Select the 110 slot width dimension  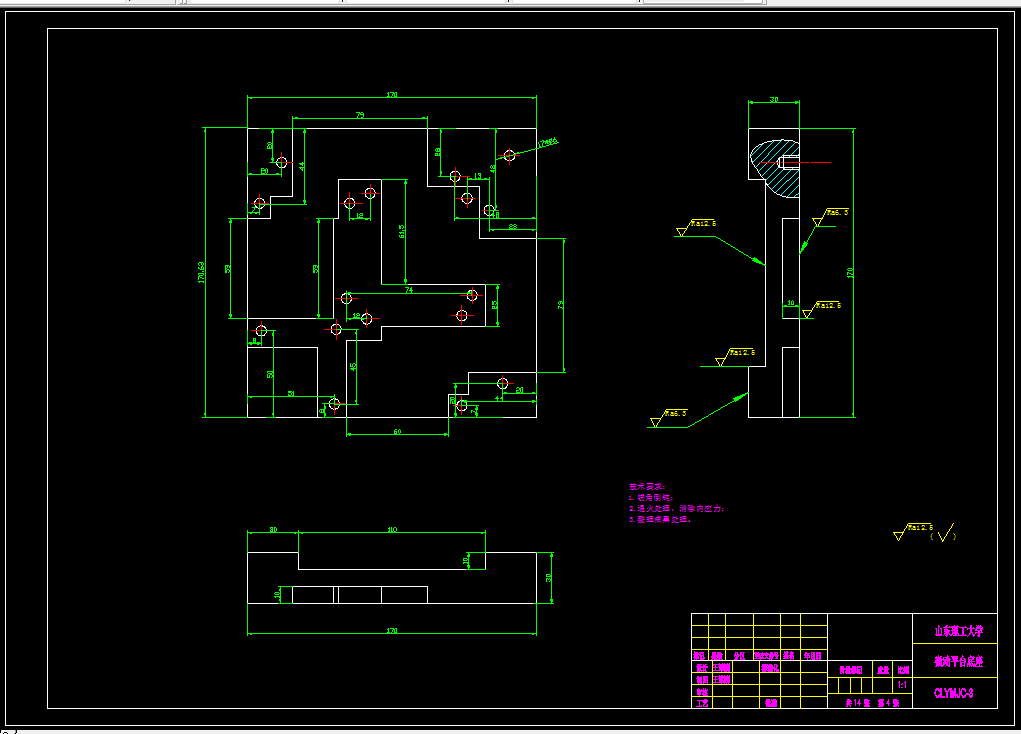[392, 529]
